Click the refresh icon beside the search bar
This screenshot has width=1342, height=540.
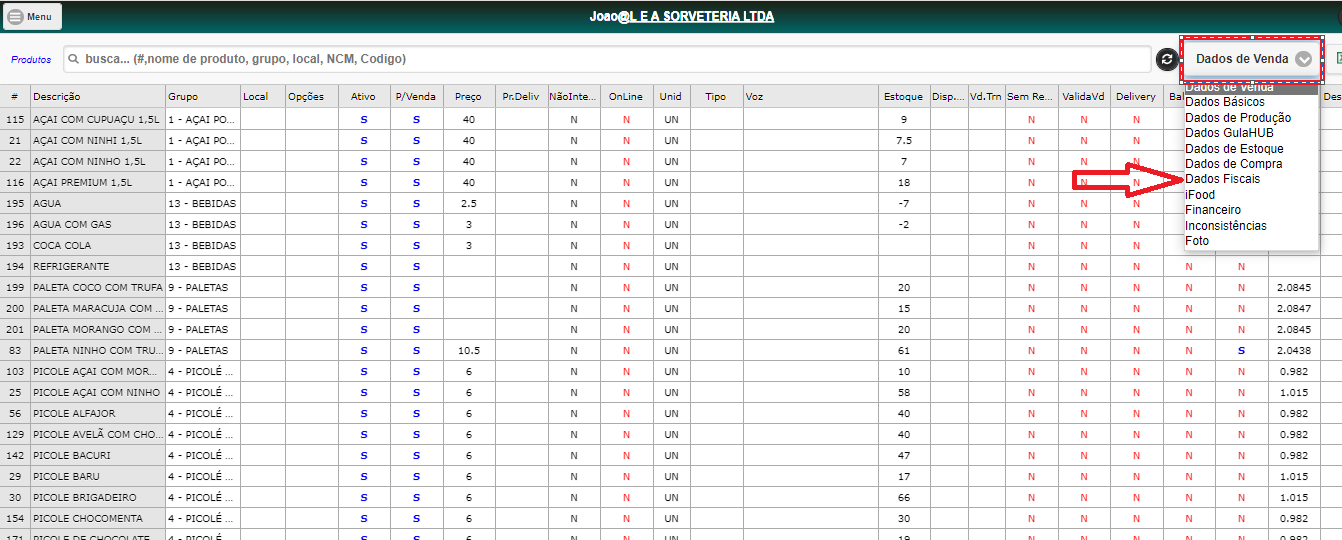click(x=1167, y=59)
